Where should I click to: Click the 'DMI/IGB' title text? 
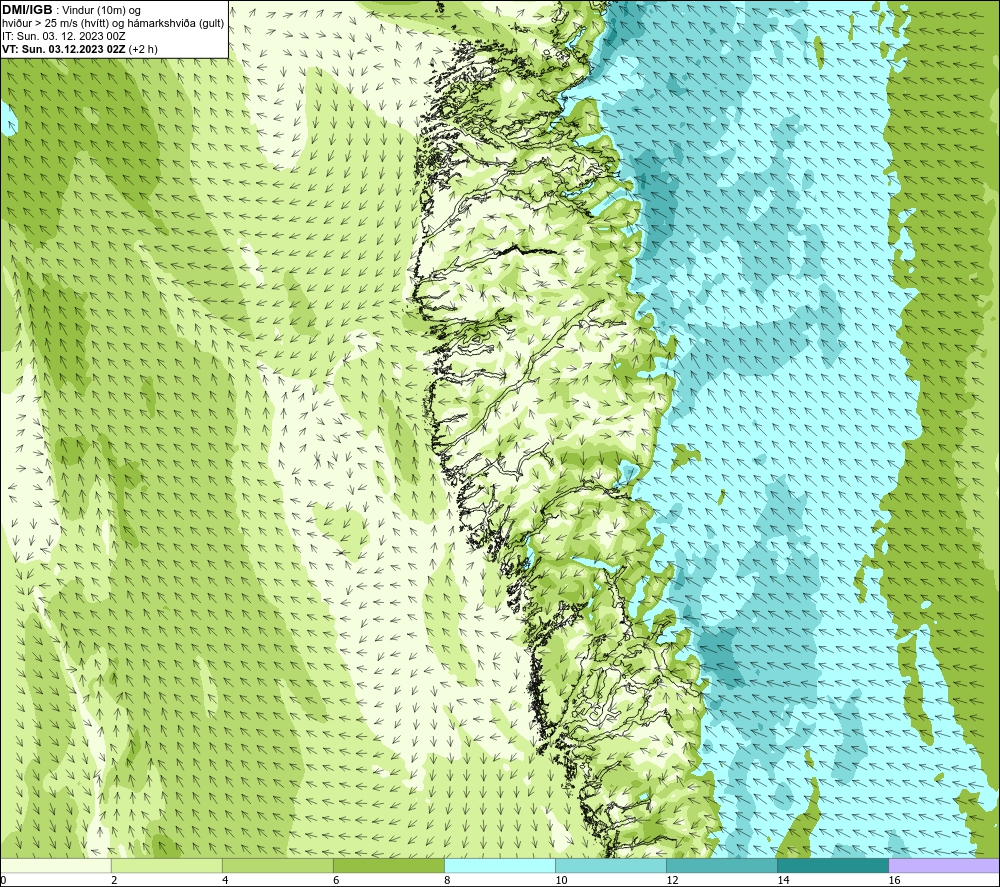(x=27, y=10)
